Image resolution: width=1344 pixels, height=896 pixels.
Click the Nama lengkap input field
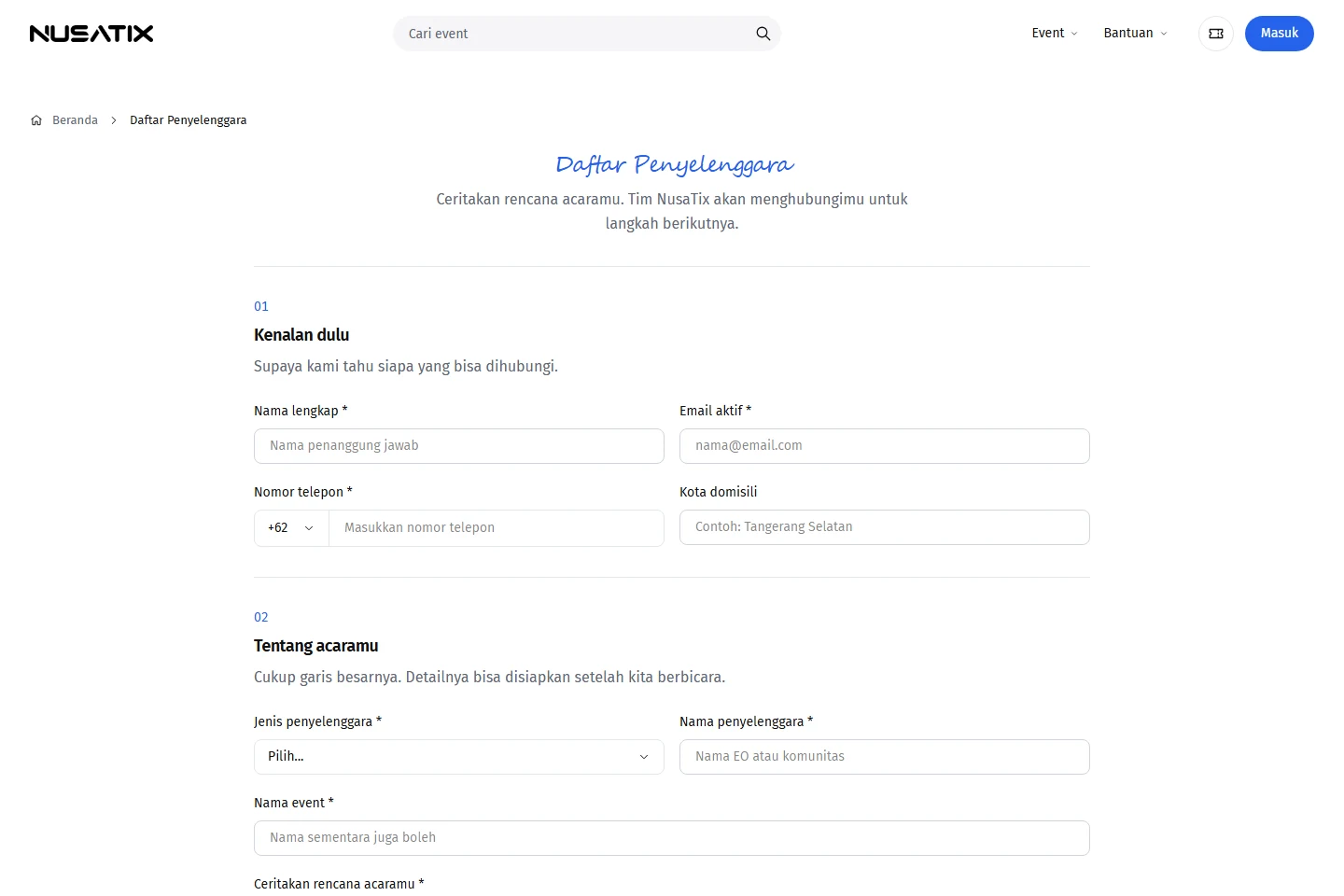pyautogui.click(x=459, y=446)
